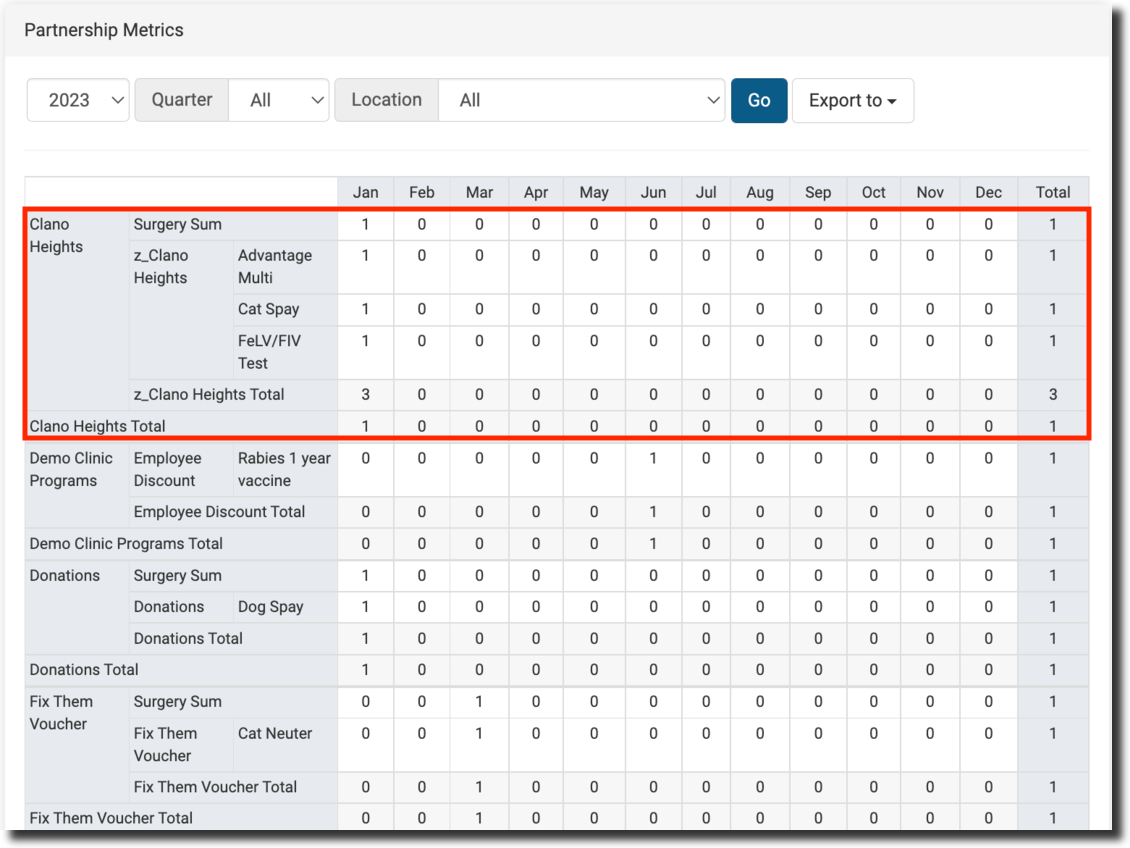Expand the Location All dropdown
This screenshot has height=848, width=1130.
[x=581, y=100]
